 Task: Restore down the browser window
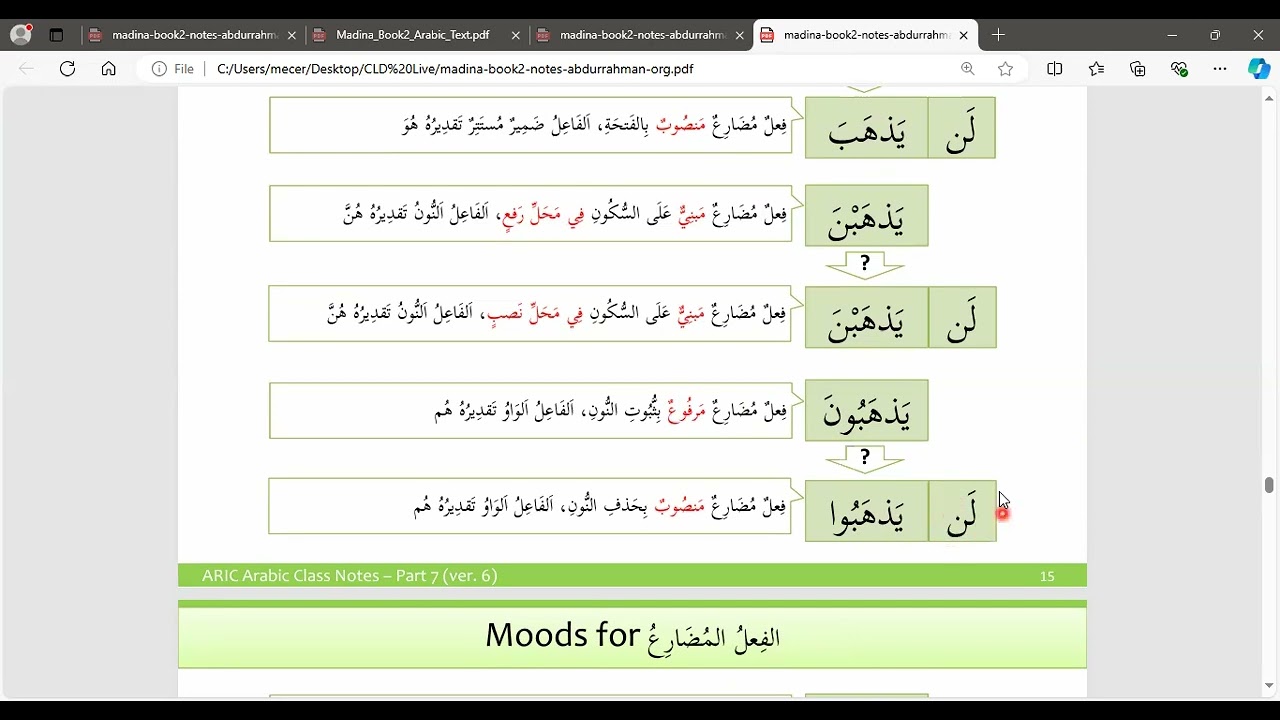point(1215,35)
